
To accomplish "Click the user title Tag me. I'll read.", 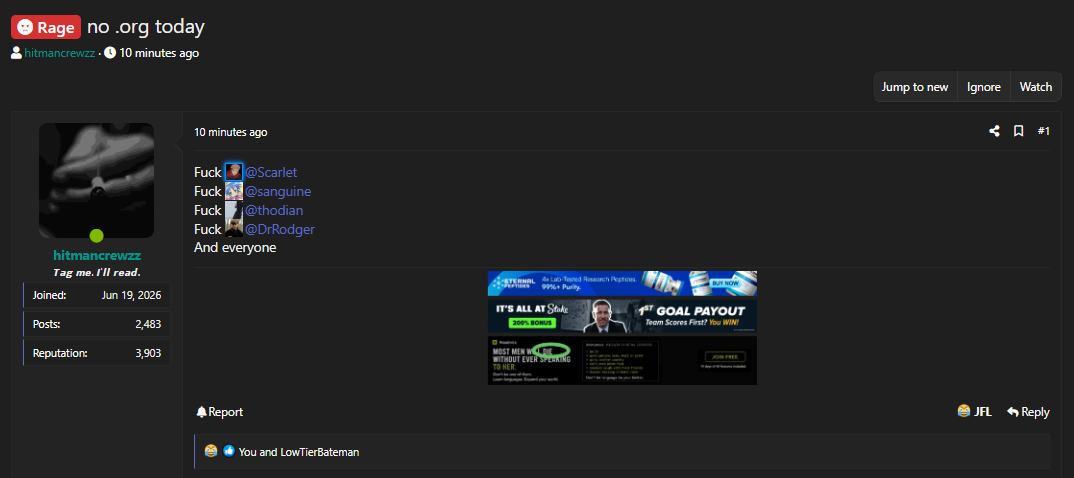I will point(97,273).
